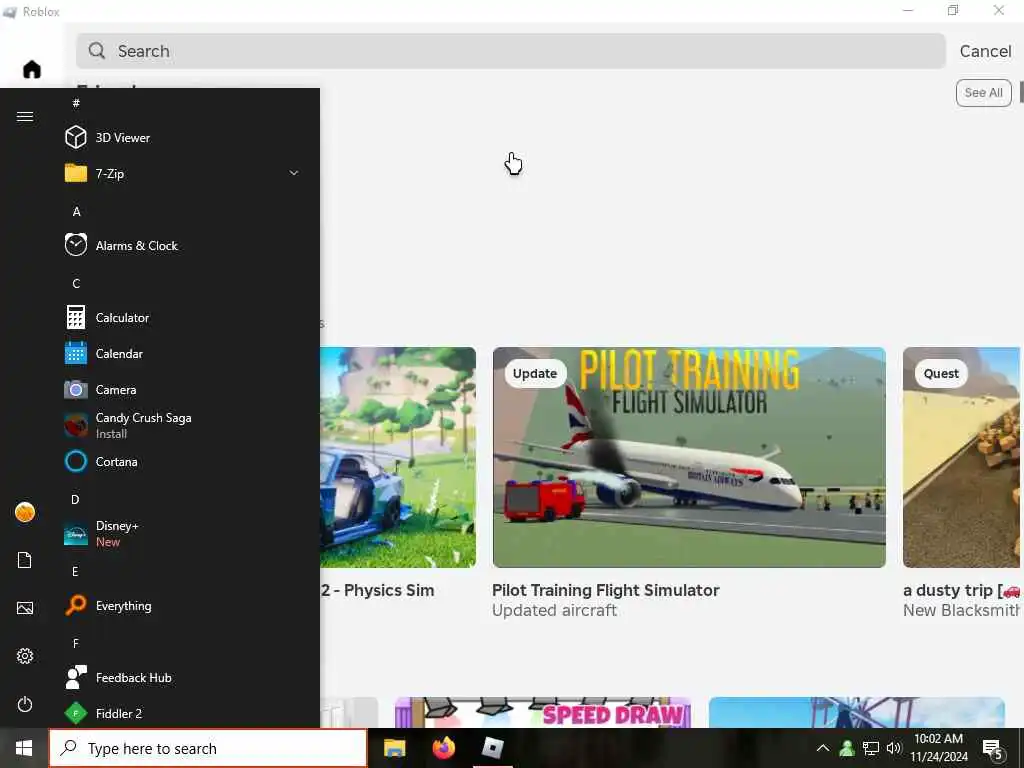Click the Pilot Training Flight Simulator title
The width and height of the screenshot is (1024, 768).
click(x=605, y=590)
